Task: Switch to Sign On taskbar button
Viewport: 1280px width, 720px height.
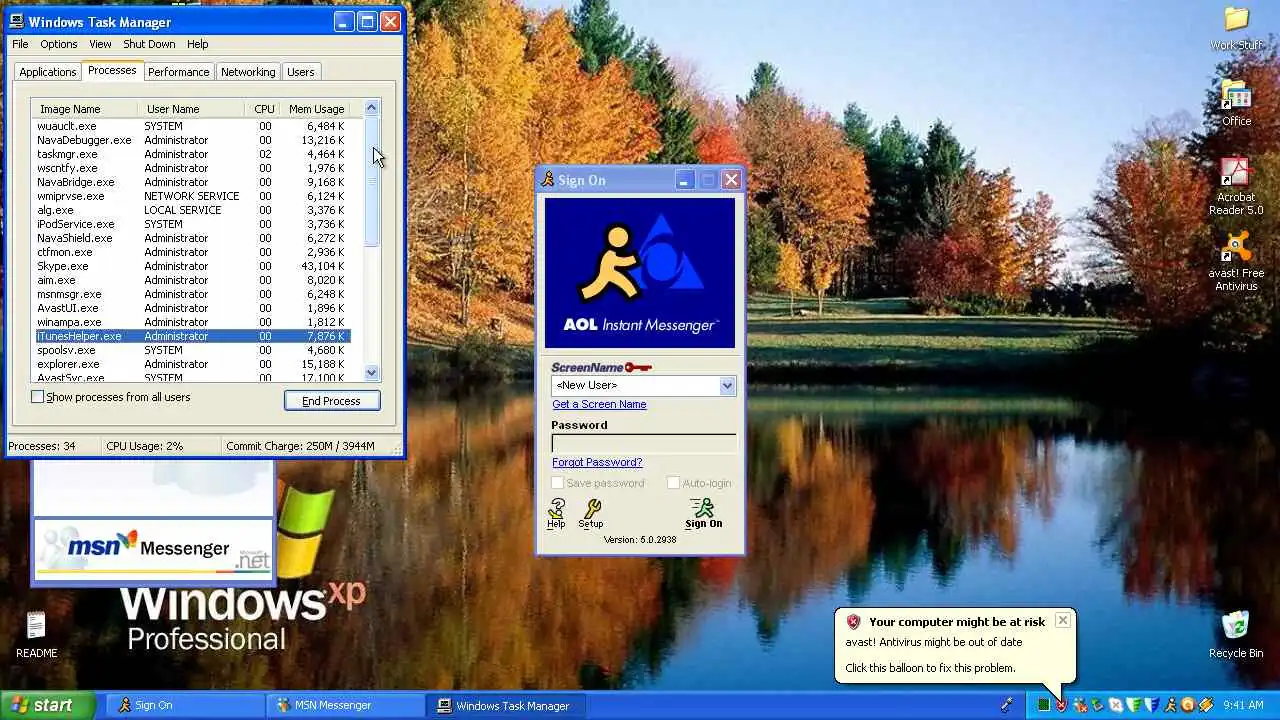Action: point(185,705)
